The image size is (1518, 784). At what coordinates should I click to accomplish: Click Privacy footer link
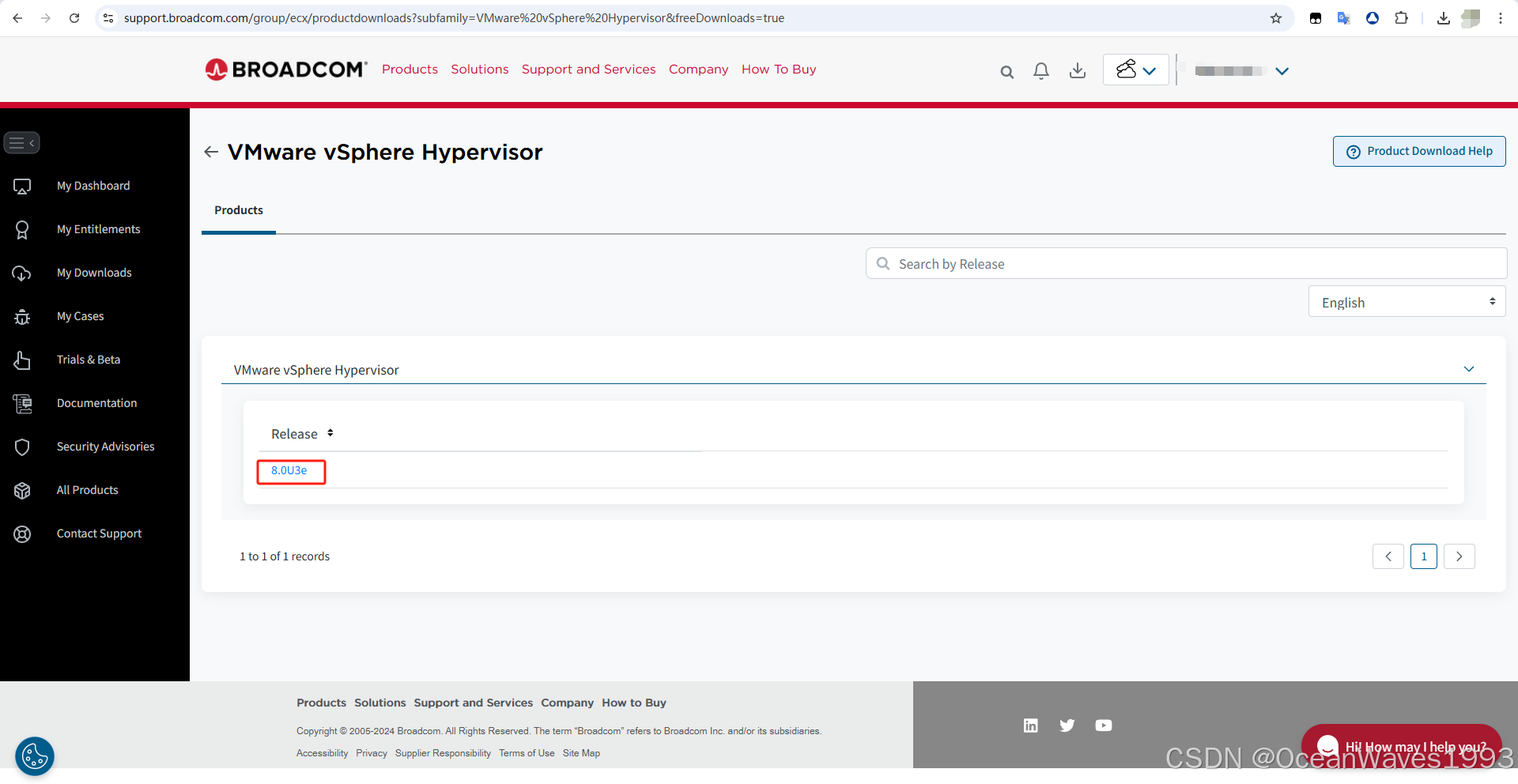[372, 753]
